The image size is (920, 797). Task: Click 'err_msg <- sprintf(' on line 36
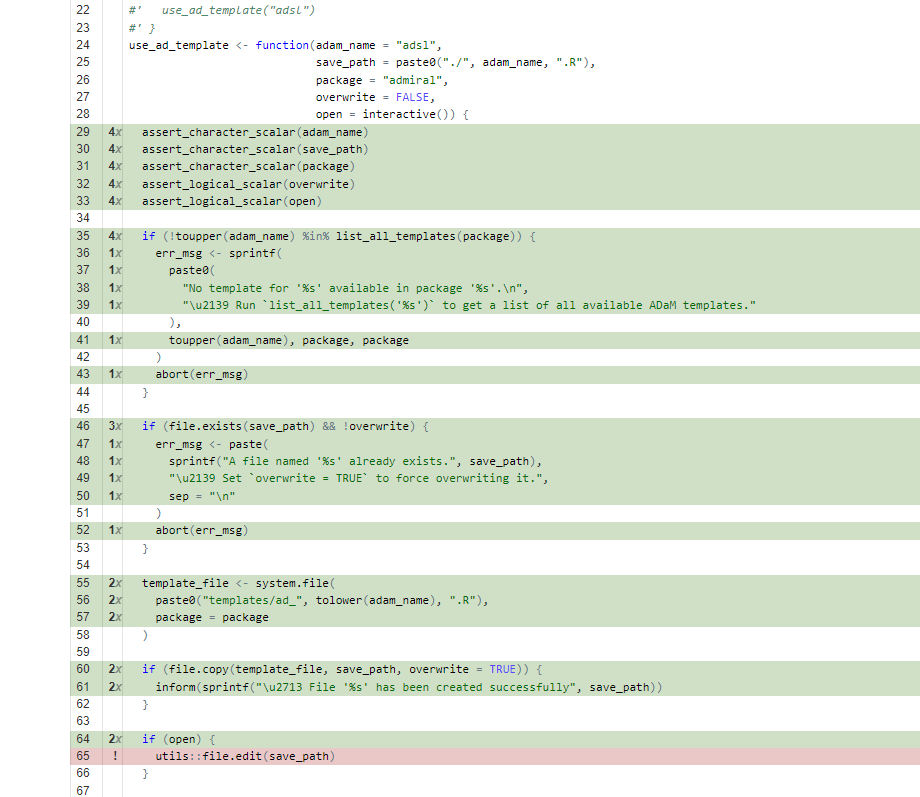tap(218, 253)
